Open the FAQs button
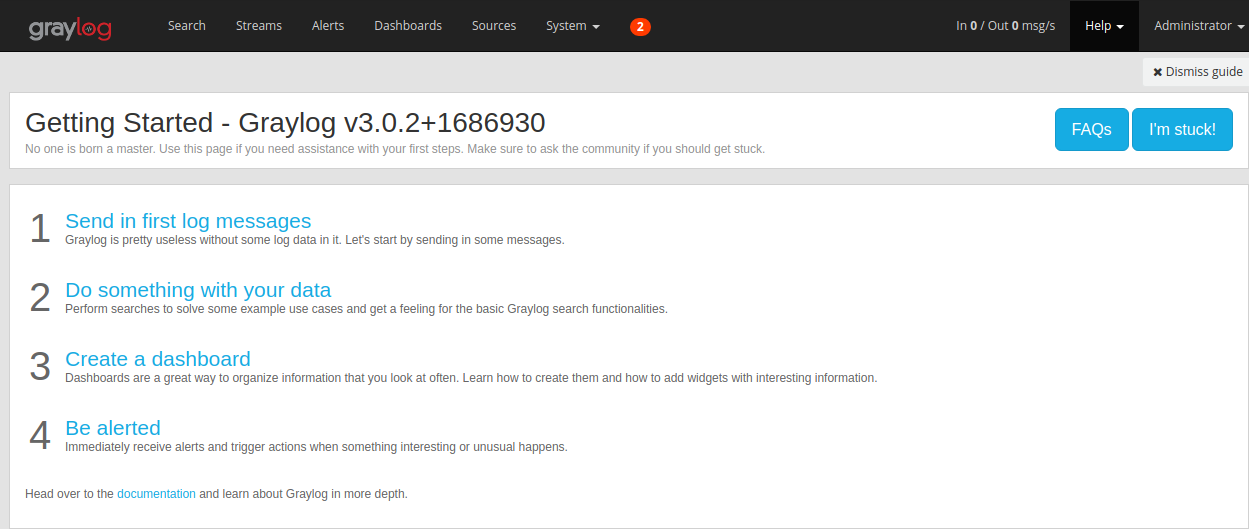Screen dimensions: 1249x529 (x=1092, y=130)
